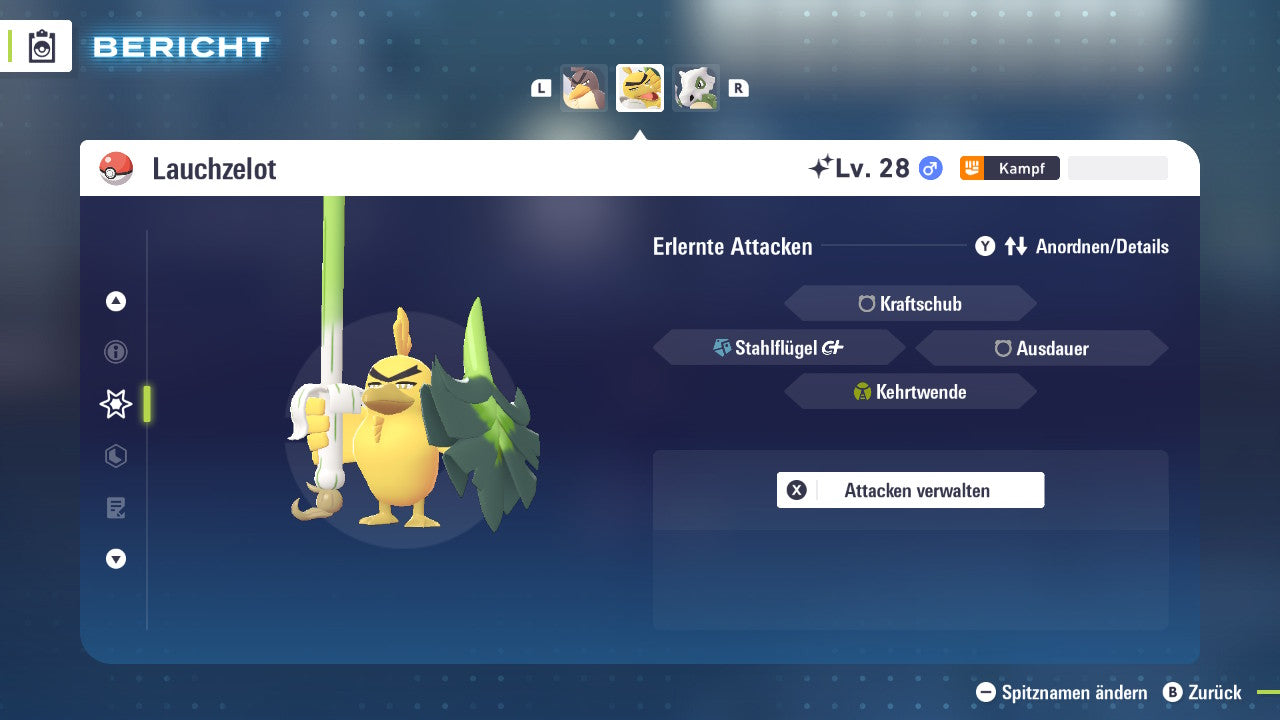Click Zurück to go back
The height and width of the screenshot is (720, 1280).
click(x=1202, y=692)
